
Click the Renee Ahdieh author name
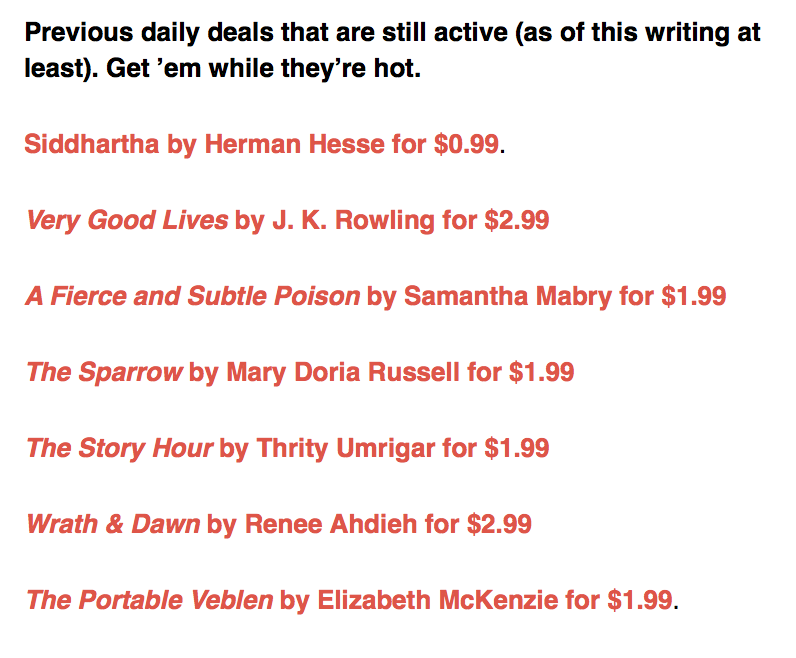point(331,524)
